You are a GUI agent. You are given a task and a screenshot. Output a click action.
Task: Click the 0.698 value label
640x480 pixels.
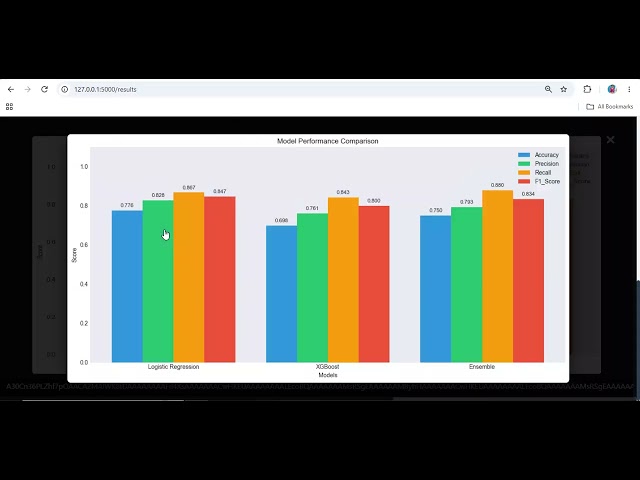click(281, 220)
